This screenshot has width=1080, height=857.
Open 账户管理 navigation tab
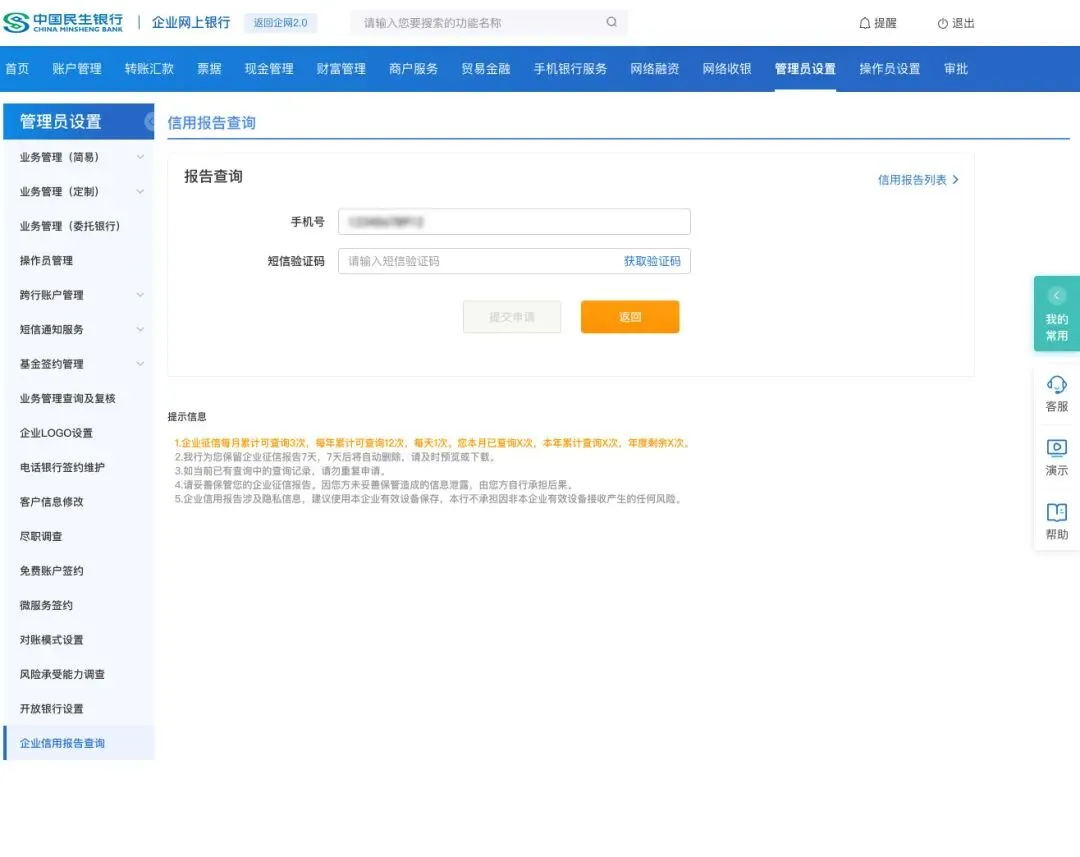click(76, 69)
